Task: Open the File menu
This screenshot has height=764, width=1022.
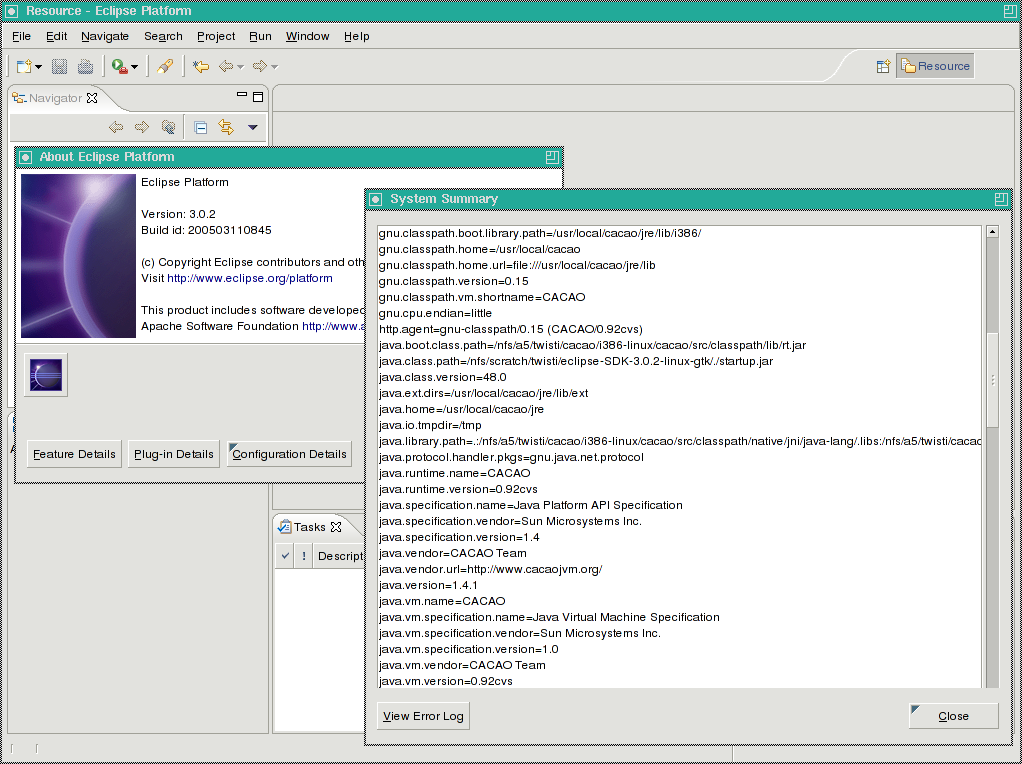Action: click(x=22, y=37)
